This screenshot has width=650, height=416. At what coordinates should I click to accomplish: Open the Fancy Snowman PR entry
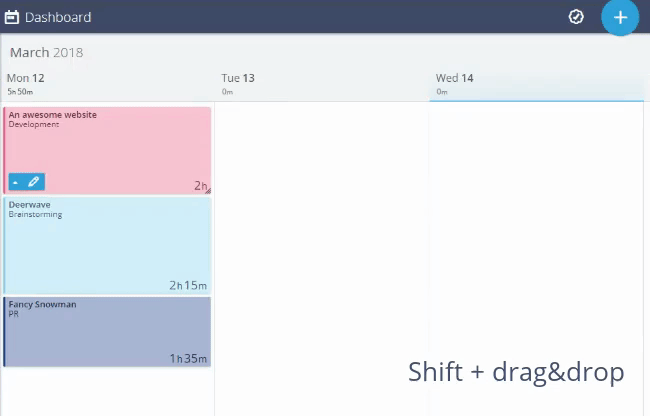(x=107, y=331)
